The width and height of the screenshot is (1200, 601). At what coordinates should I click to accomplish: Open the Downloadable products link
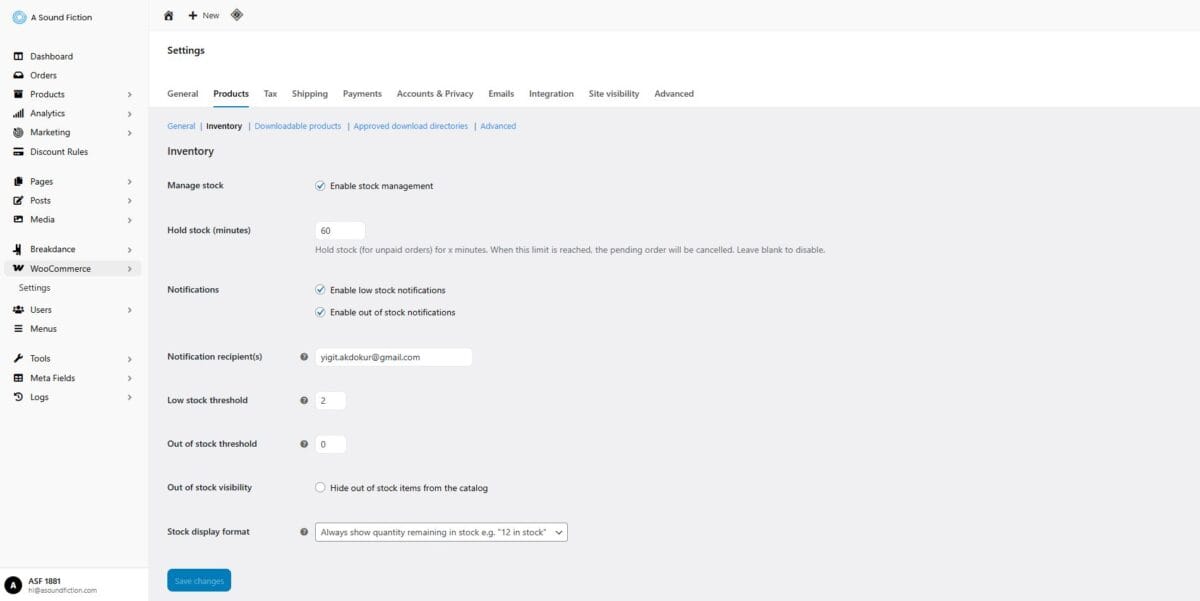coord(296,126)
